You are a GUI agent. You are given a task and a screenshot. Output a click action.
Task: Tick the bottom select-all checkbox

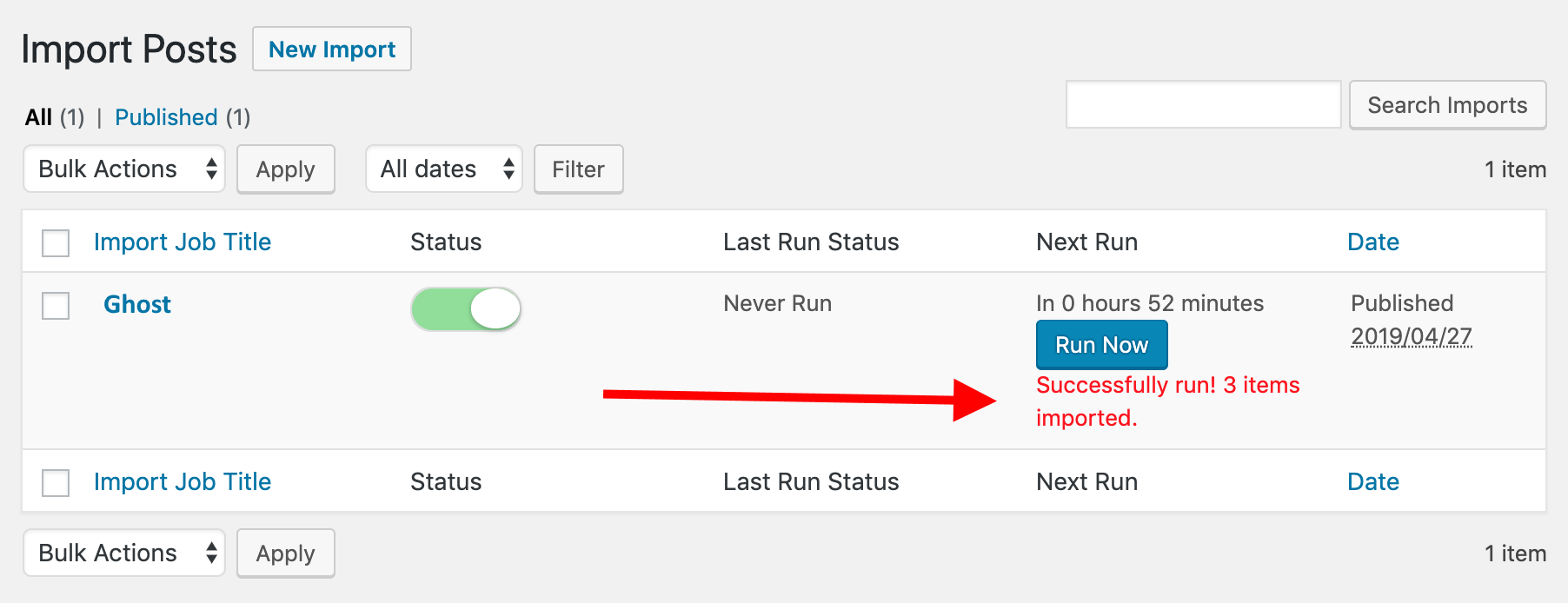coord(55,483)
